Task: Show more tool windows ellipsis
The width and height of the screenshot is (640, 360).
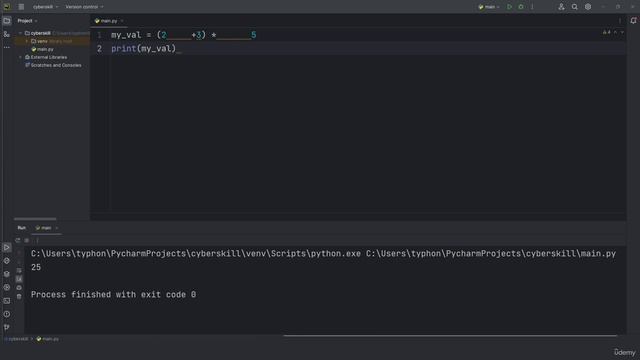Action: (7, 47)
